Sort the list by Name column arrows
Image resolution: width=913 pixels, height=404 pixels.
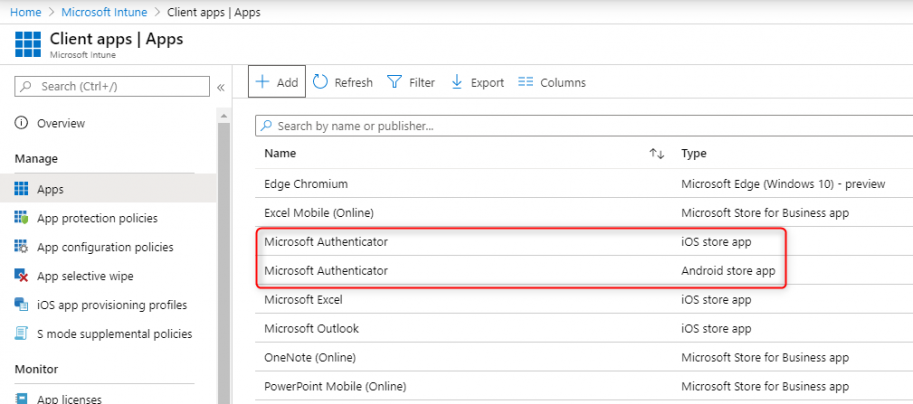pyautogui.click(x=657, y=154)
